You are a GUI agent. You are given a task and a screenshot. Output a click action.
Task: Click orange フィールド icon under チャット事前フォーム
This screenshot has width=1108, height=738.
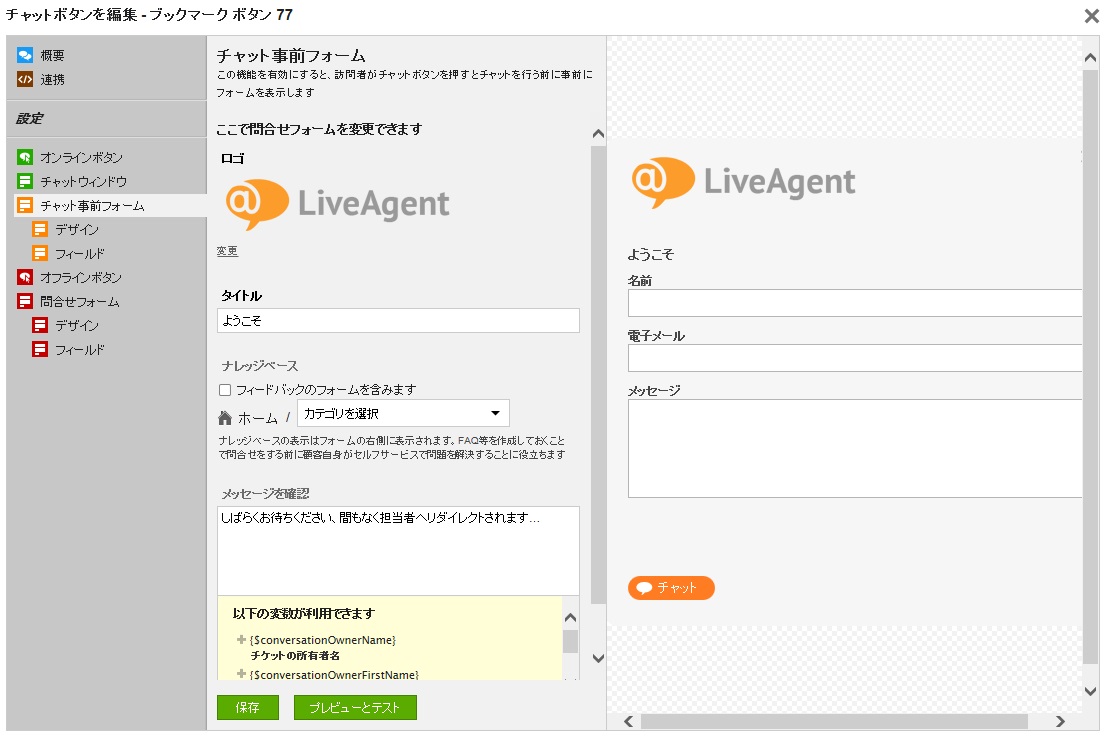(x=40, y=253)
